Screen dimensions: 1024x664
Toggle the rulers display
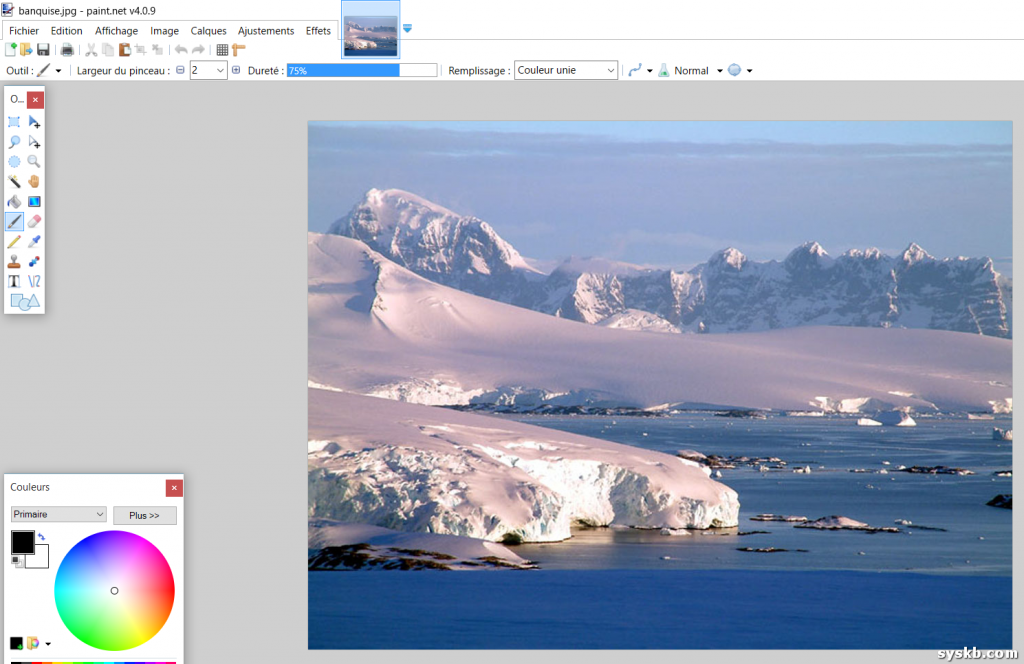pyautogui.click(x=238, y=50)
